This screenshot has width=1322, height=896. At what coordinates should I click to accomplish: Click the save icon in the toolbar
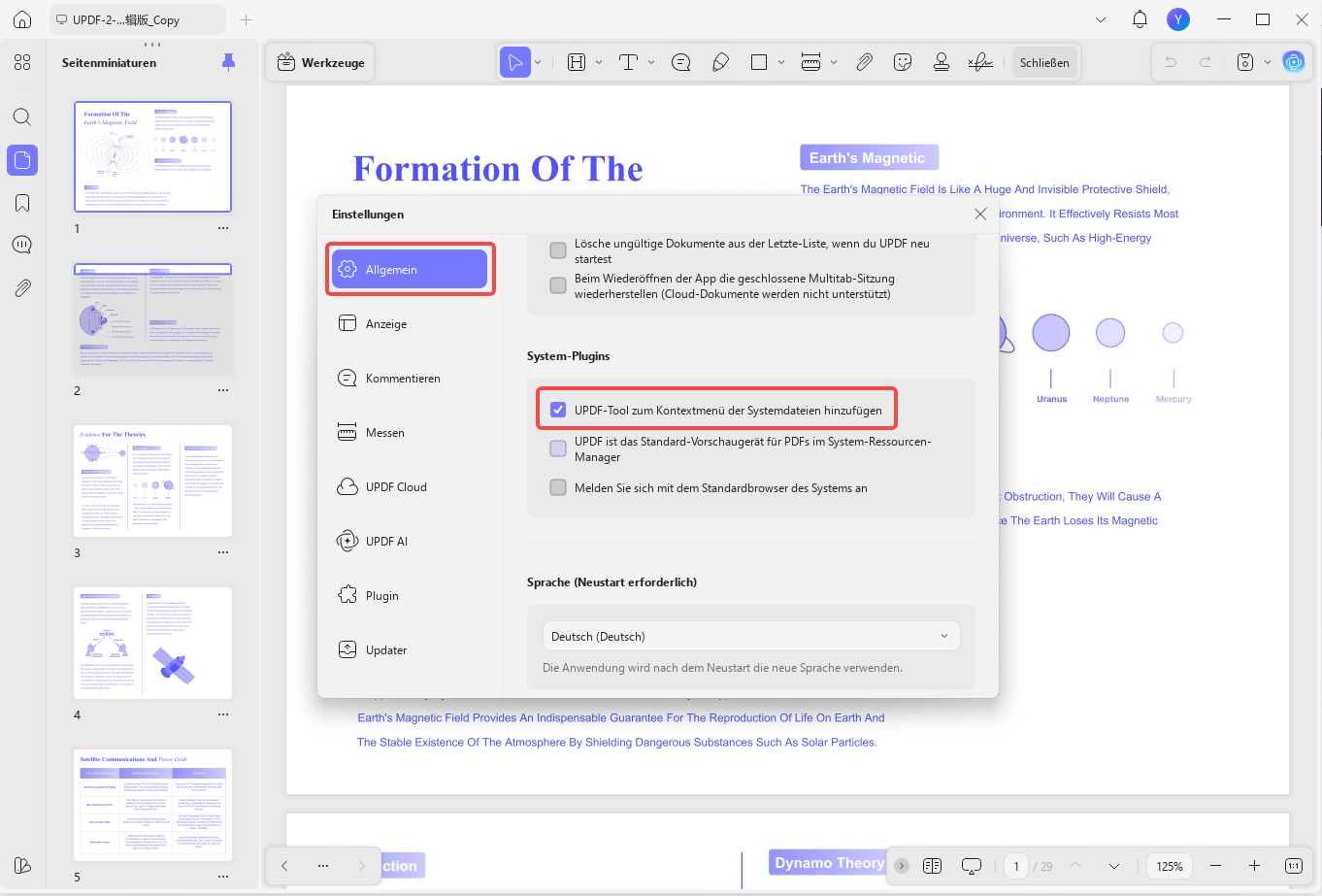(1245, 62)
